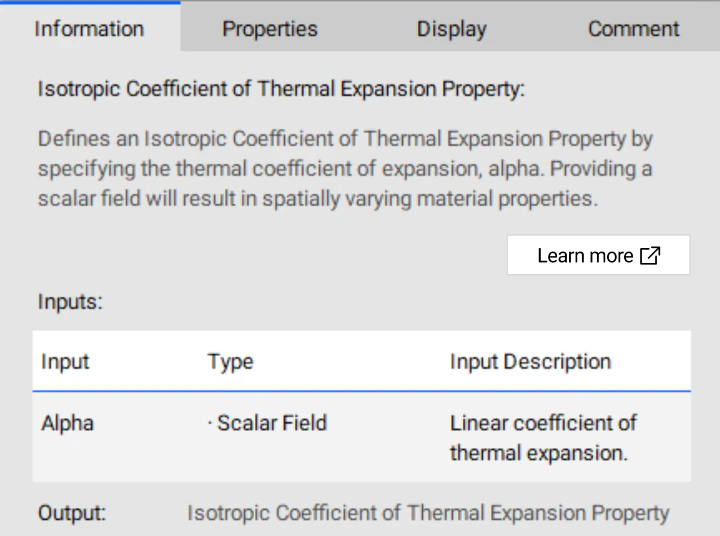Screen dimensions: 720x536
Task: Switch to the Properties tab
Action: (x=270, y=29)
